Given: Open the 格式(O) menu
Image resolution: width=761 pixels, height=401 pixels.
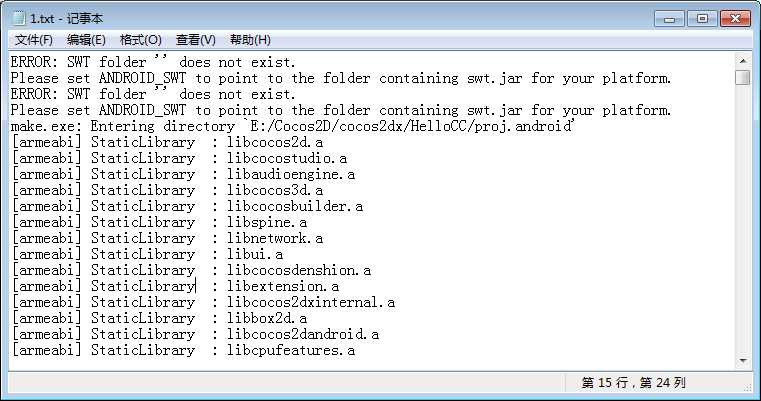Looking at the screenshot, I should (140, 40).
